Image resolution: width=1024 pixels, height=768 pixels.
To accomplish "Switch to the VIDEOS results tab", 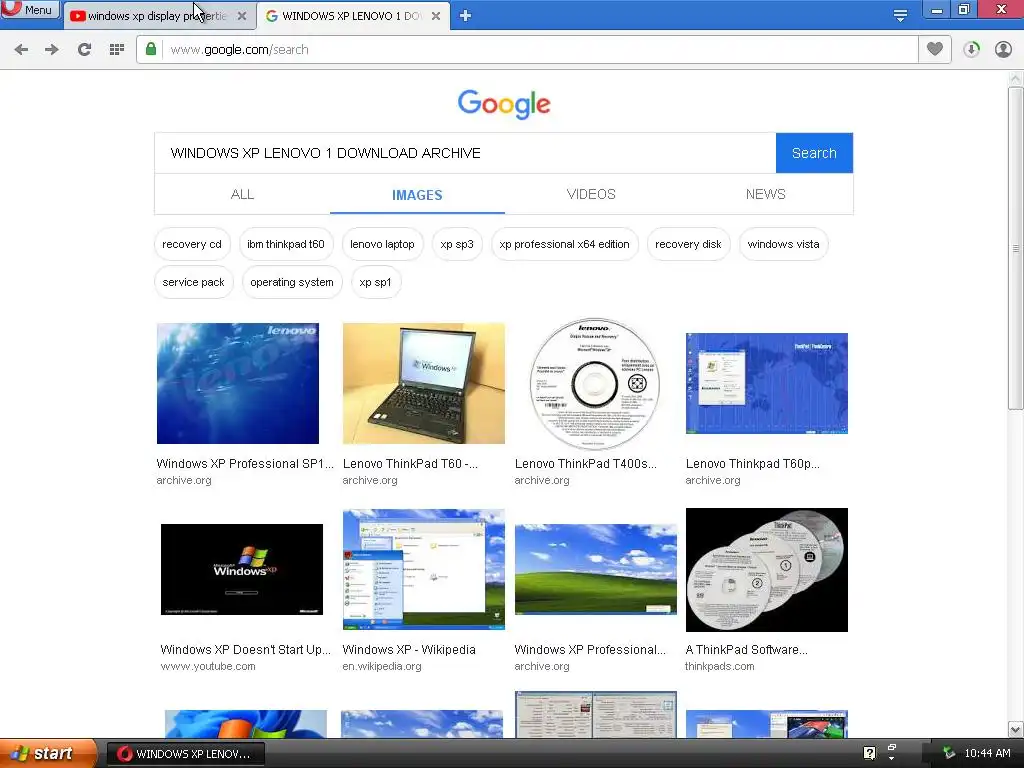I will (x=591, y=195).
